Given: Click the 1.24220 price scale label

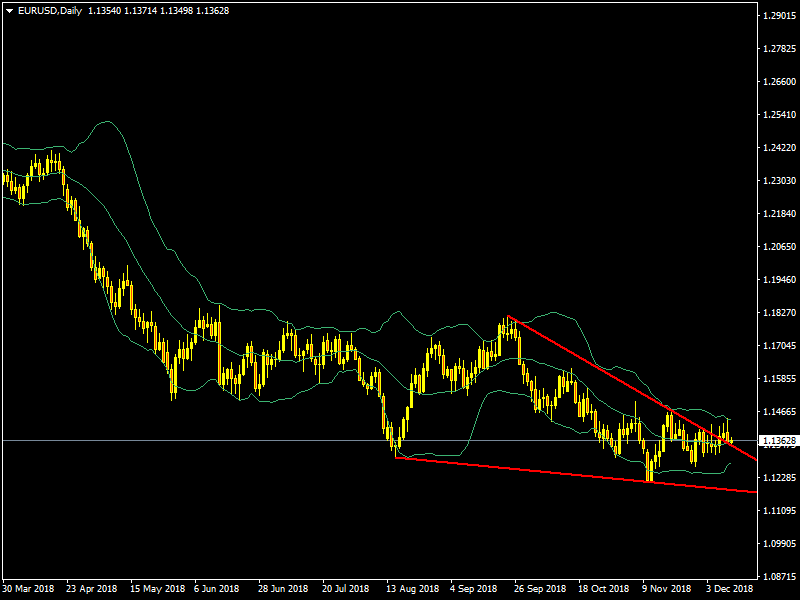Looking at the screenshot, I should (x=778, y=148).
